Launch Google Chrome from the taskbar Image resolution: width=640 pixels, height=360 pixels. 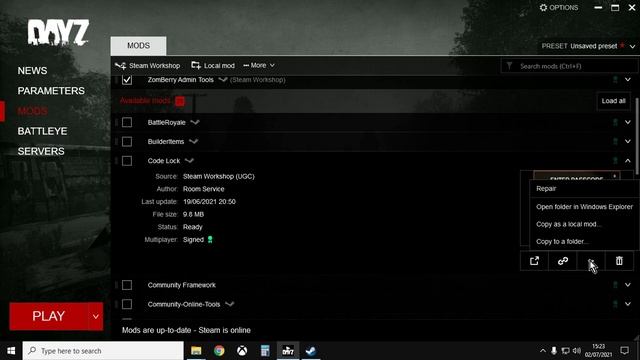tap(219, 351)
